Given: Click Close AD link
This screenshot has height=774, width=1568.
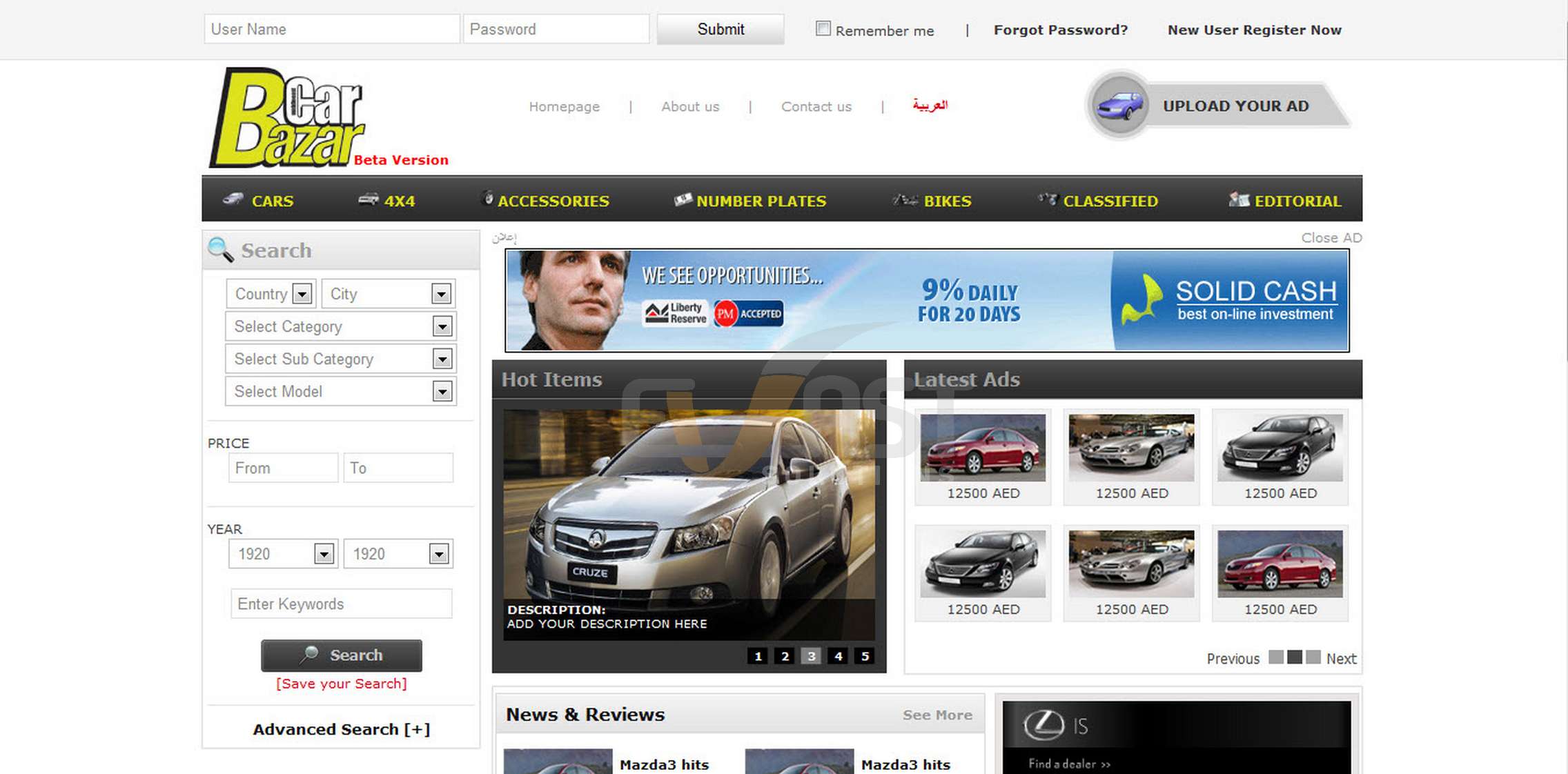Looking at the screenshot, I should click(1331, 237).
